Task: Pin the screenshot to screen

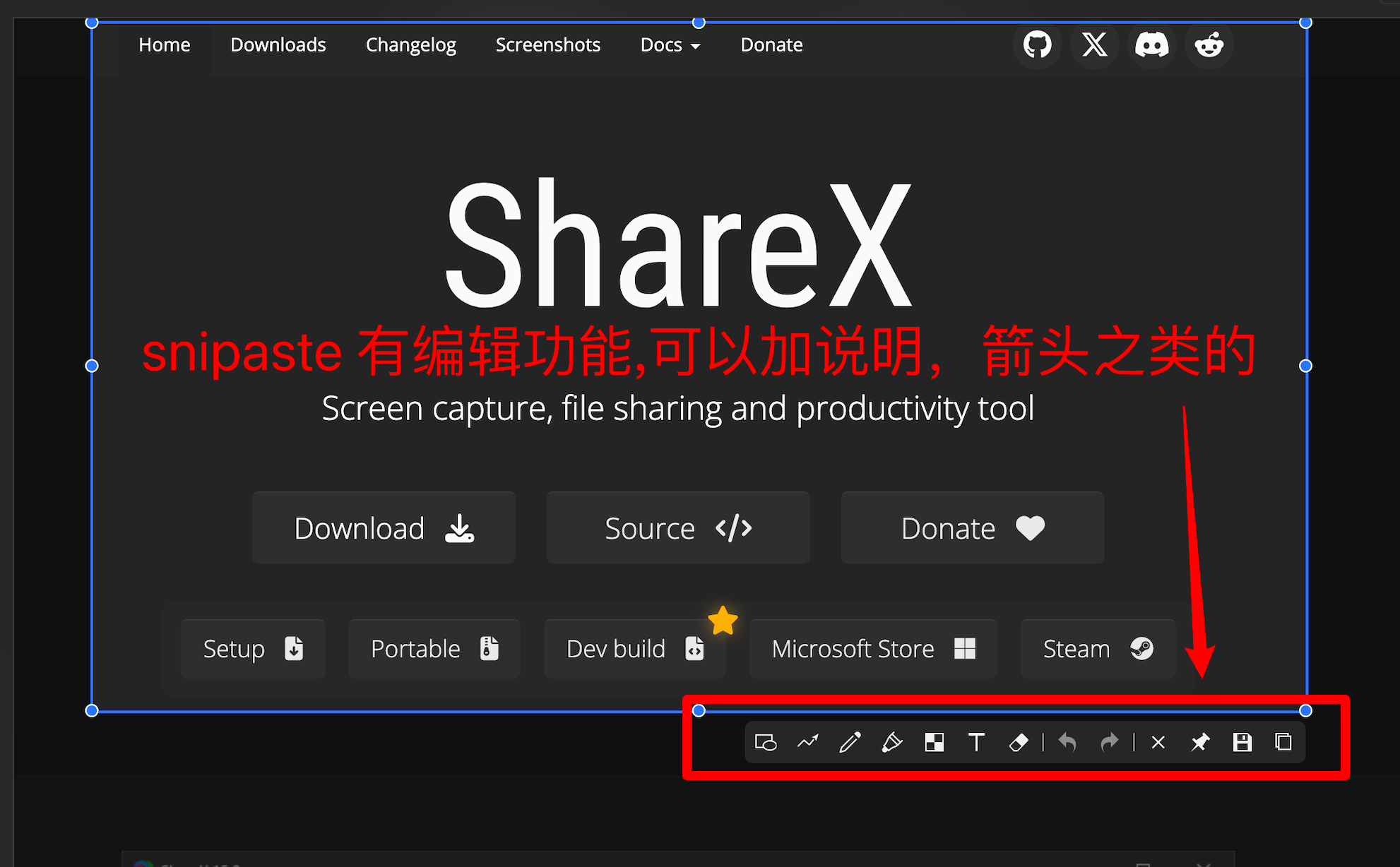Action: pos(1200,742)
